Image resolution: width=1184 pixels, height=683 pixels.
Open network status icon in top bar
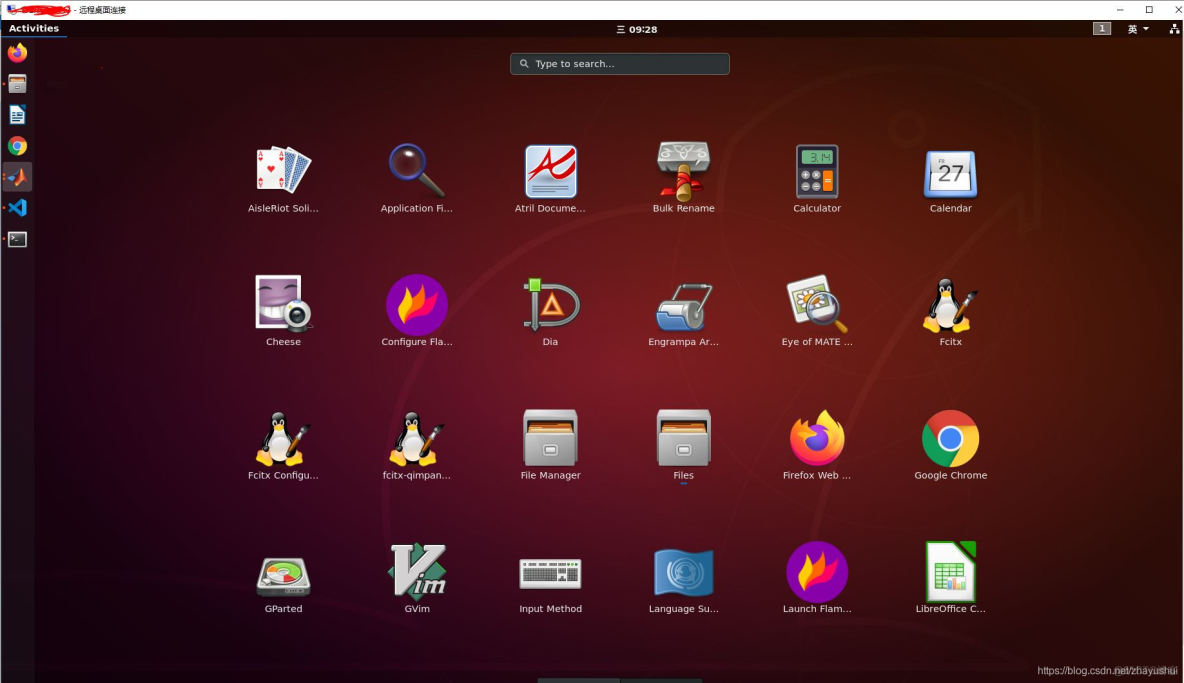tap(1174, 29)
